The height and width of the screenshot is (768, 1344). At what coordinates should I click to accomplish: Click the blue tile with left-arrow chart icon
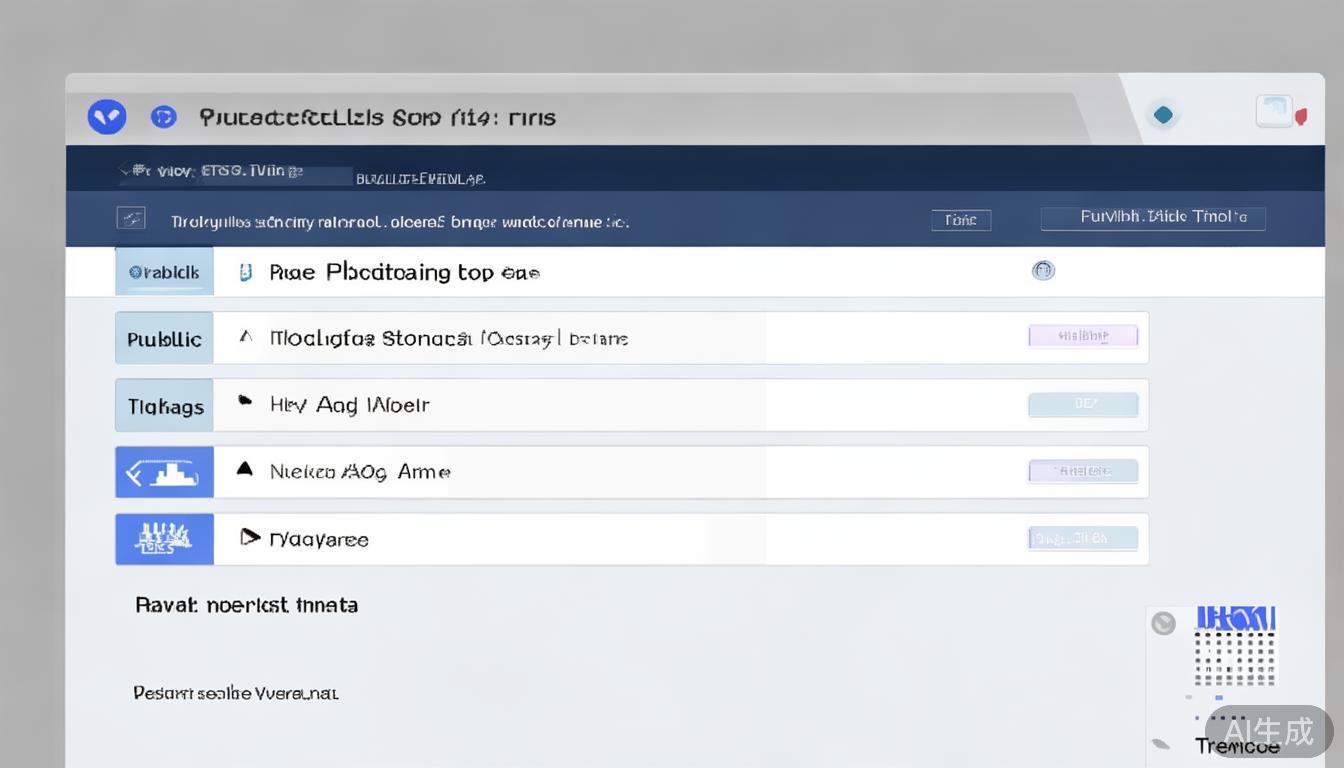164,472
